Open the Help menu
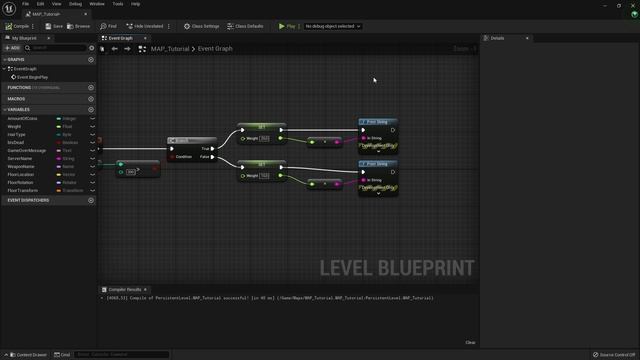This screenshot has height=360, width=640. coord(136,4)
